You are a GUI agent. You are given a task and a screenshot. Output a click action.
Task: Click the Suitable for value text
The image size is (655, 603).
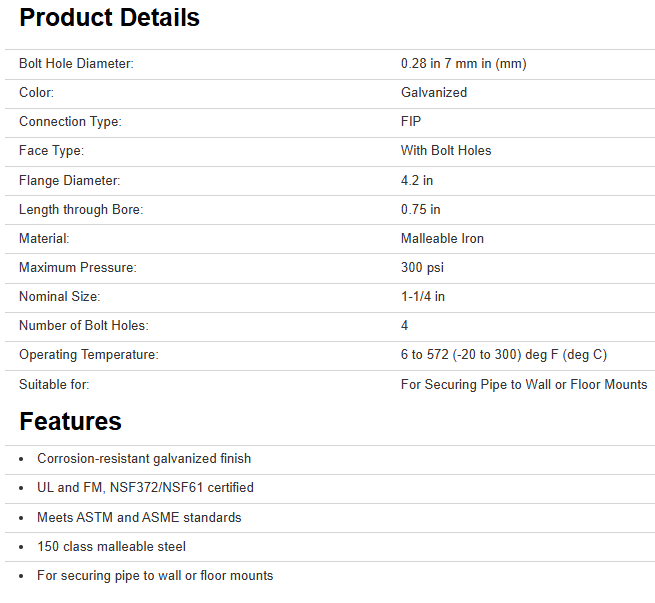pos(523,385)
